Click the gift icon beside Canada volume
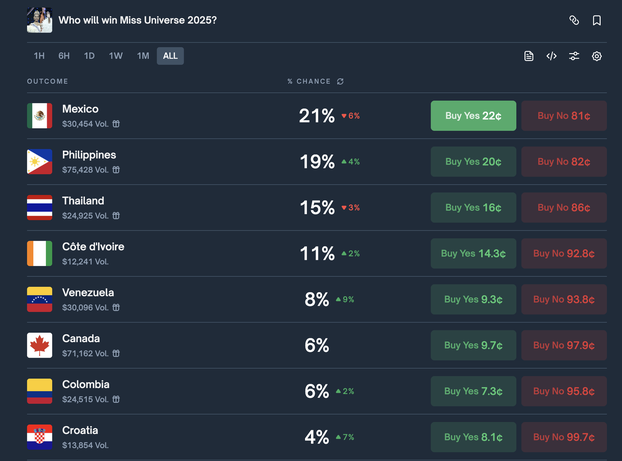622x461 pixels. [115, 354]
